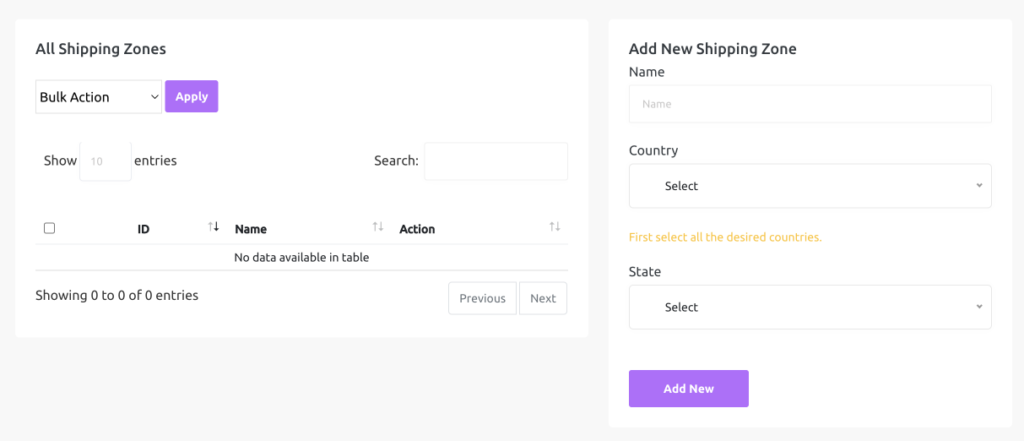Select the Action column header label

(417, 229)
